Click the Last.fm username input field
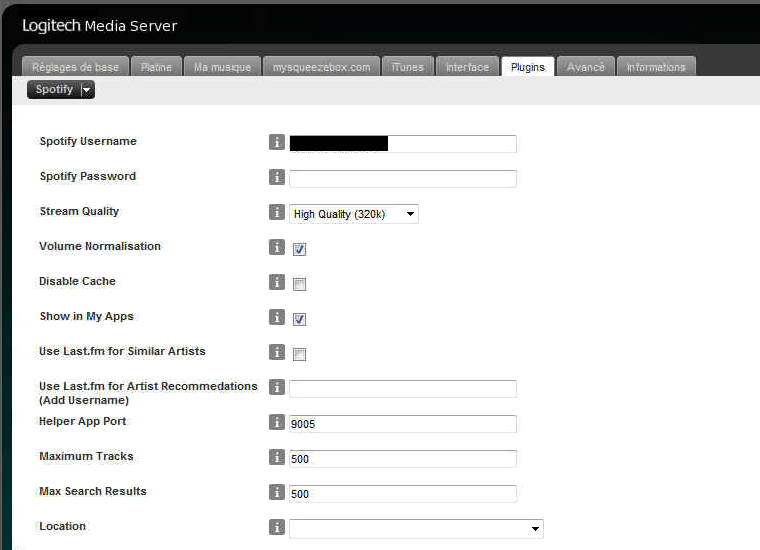This screenshot has height=550, width=760. click(403, 389)
